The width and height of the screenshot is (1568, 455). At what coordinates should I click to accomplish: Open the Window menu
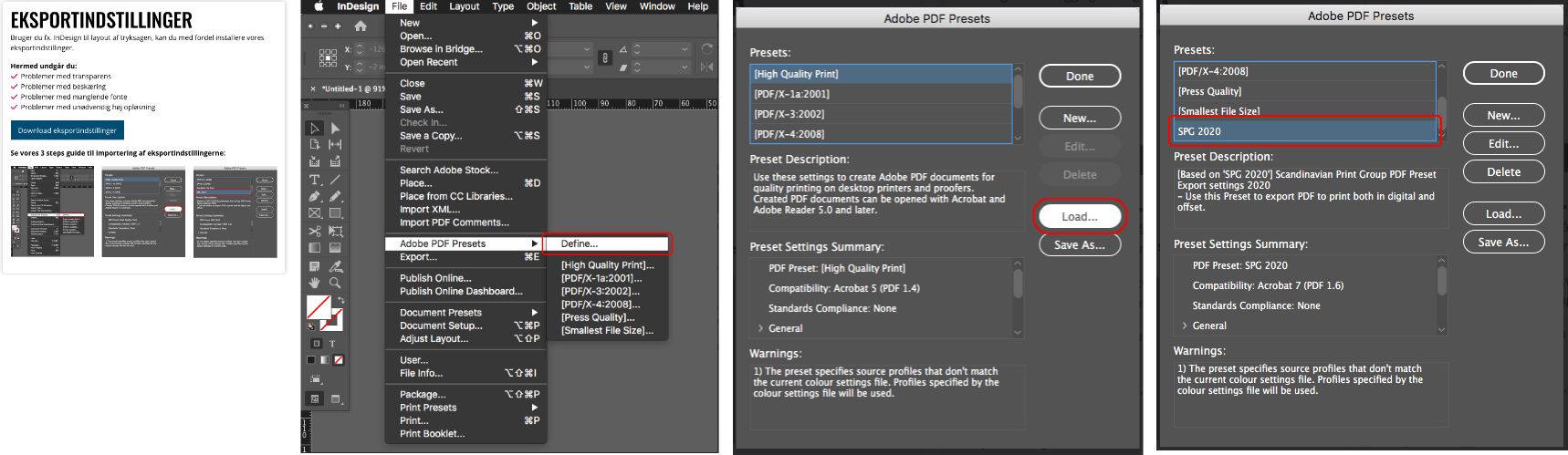[657, 6]
